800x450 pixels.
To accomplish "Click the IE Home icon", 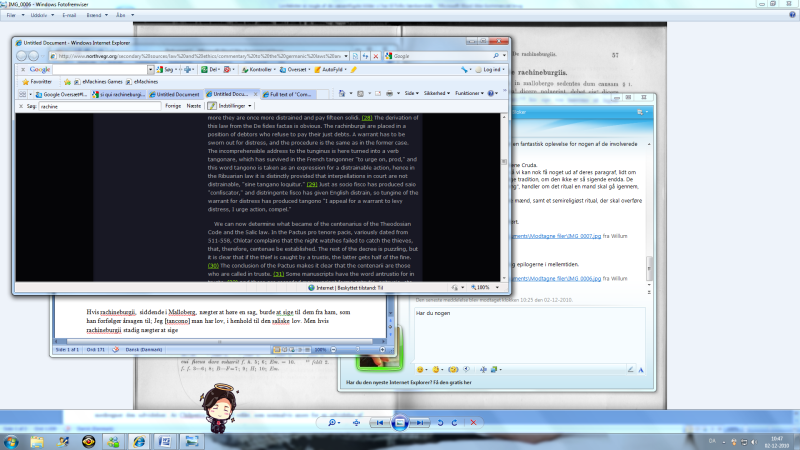I will pyautogui.click(x=342, y=93).
